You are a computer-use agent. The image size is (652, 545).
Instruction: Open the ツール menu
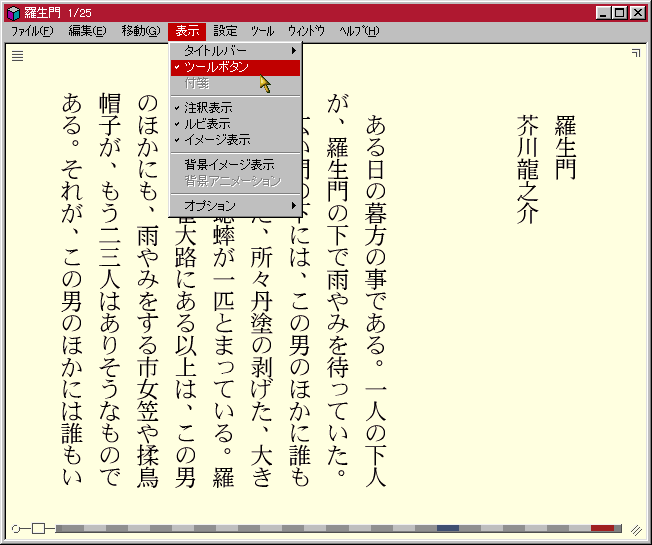(262, 31)
